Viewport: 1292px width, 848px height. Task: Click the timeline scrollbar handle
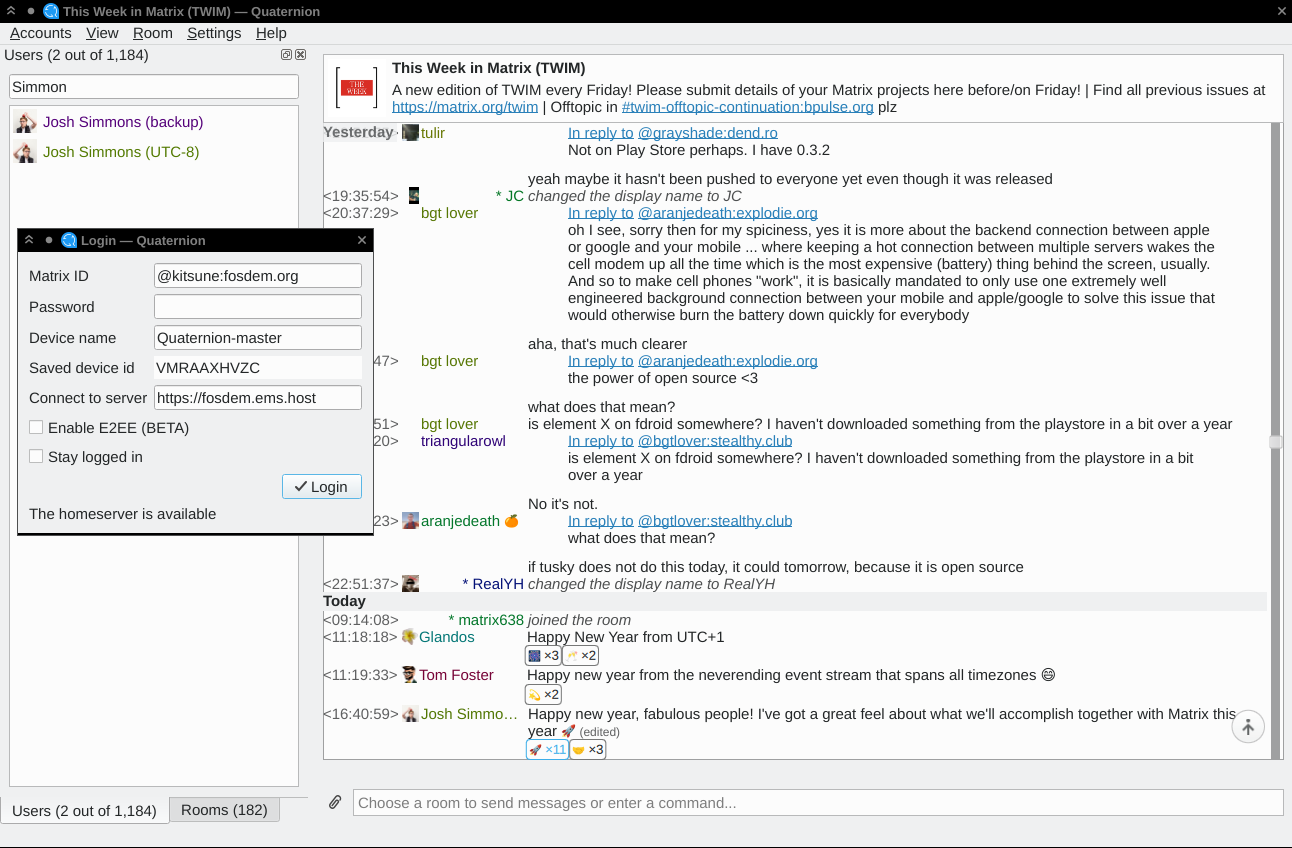(1274, 442)
